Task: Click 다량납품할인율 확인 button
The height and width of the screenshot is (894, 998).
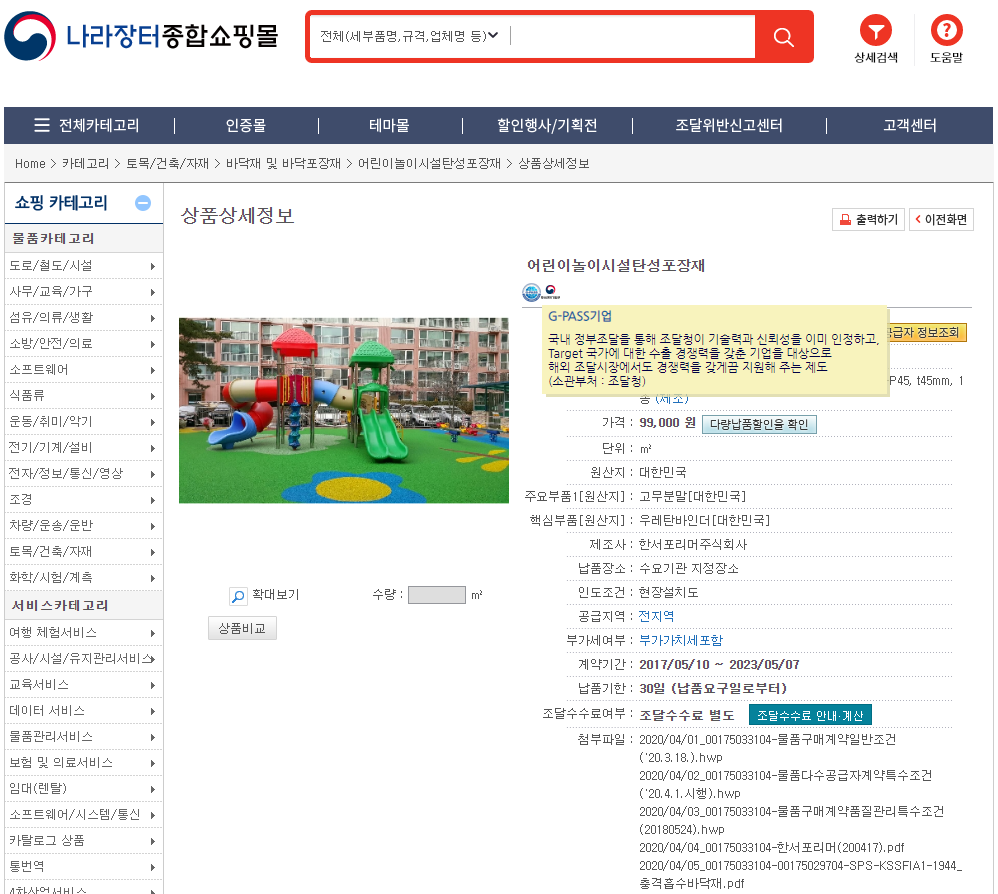Action: pos(759,424)
